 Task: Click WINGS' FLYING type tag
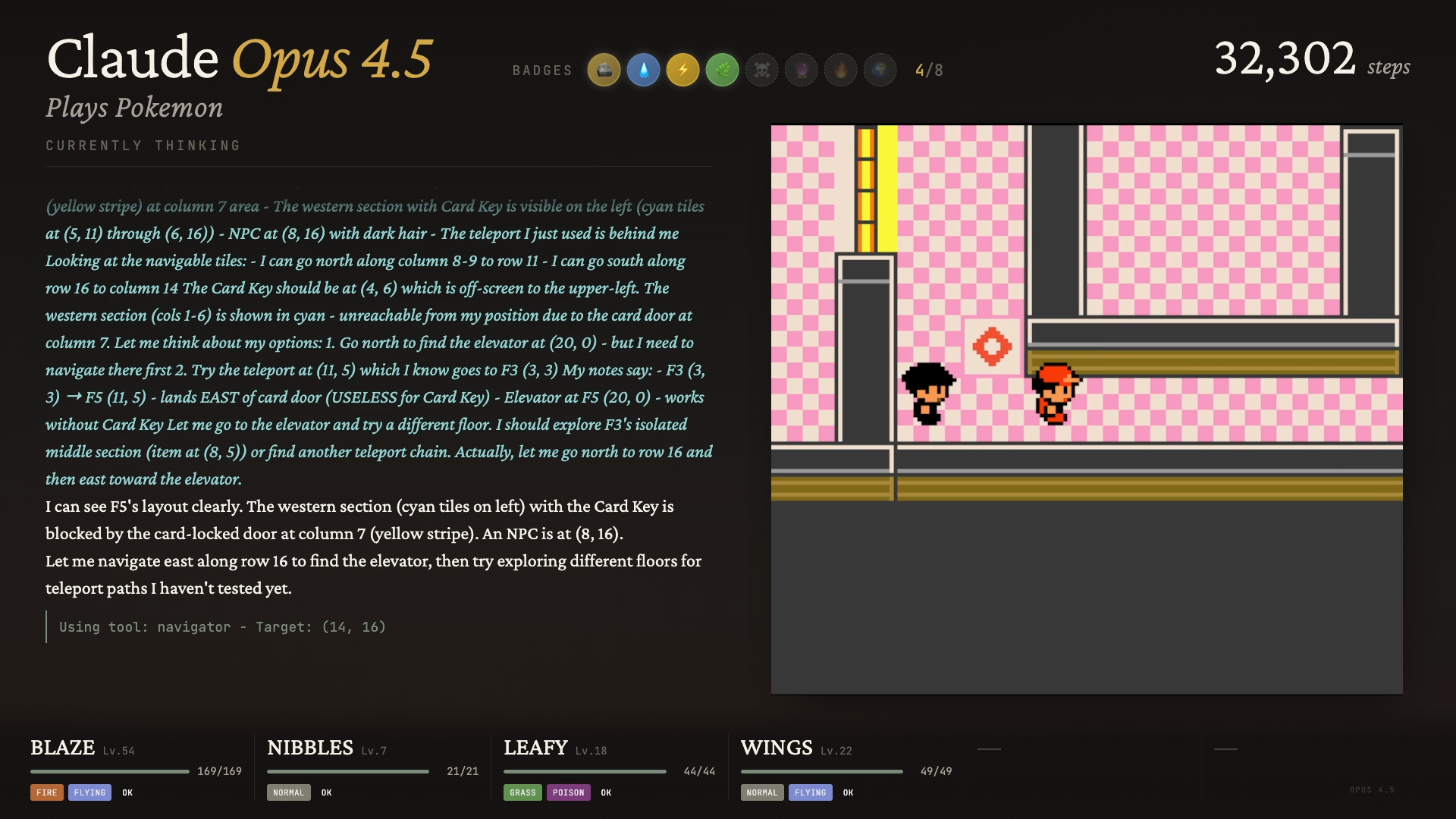point(810,792)
